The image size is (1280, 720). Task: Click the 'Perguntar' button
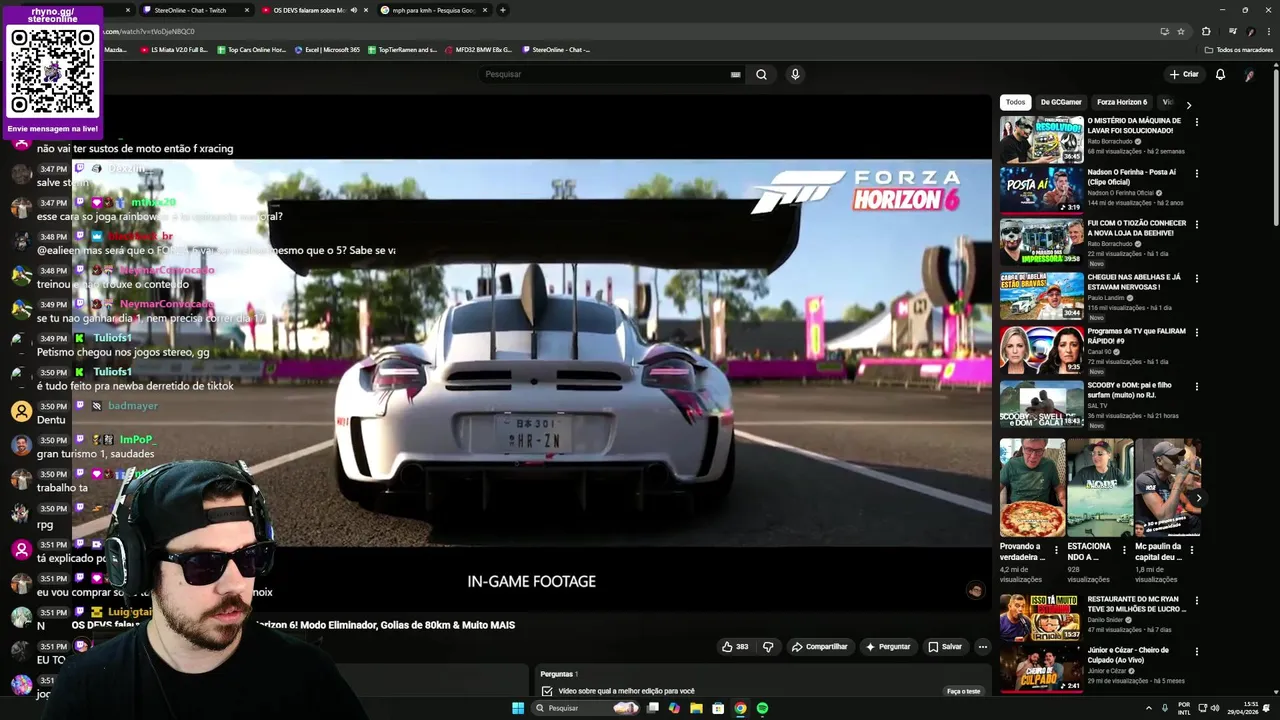(888, 647)
